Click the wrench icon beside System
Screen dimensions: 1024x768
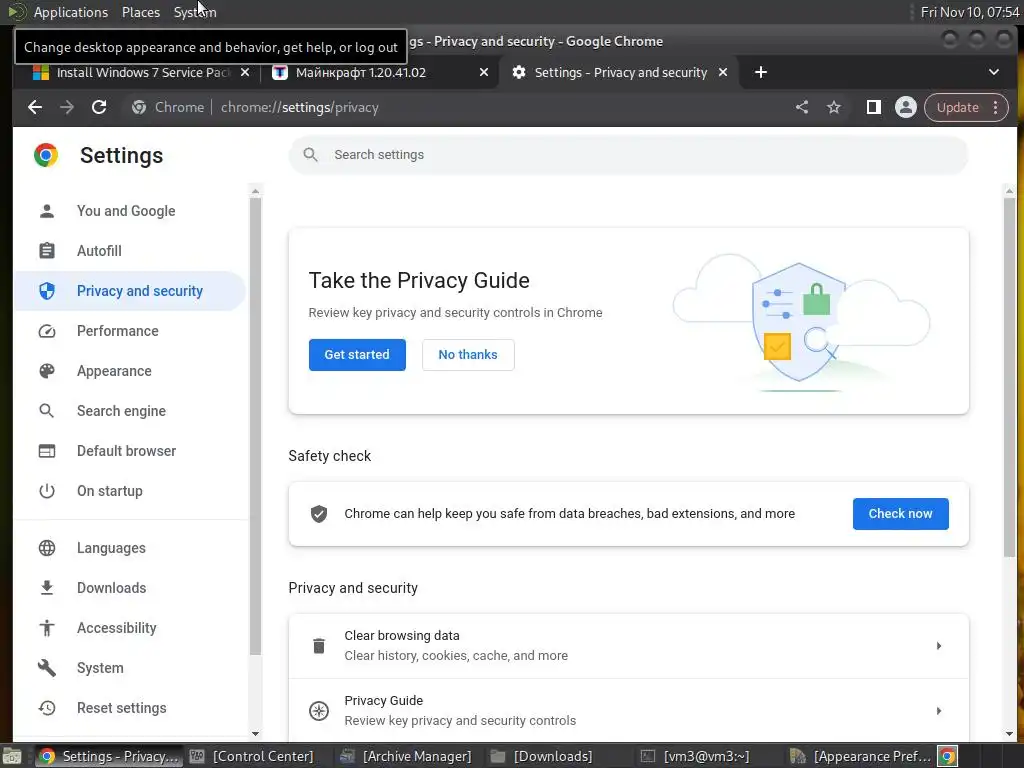[47, 668]
